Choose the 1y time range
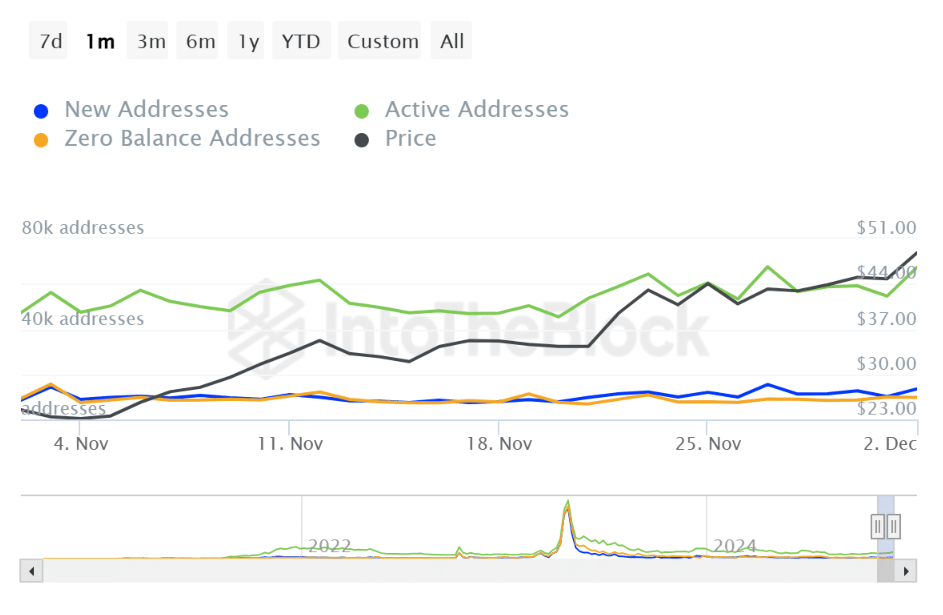Image resolution: width=943 pixels, height=615 pixels. tap(246, 41)
